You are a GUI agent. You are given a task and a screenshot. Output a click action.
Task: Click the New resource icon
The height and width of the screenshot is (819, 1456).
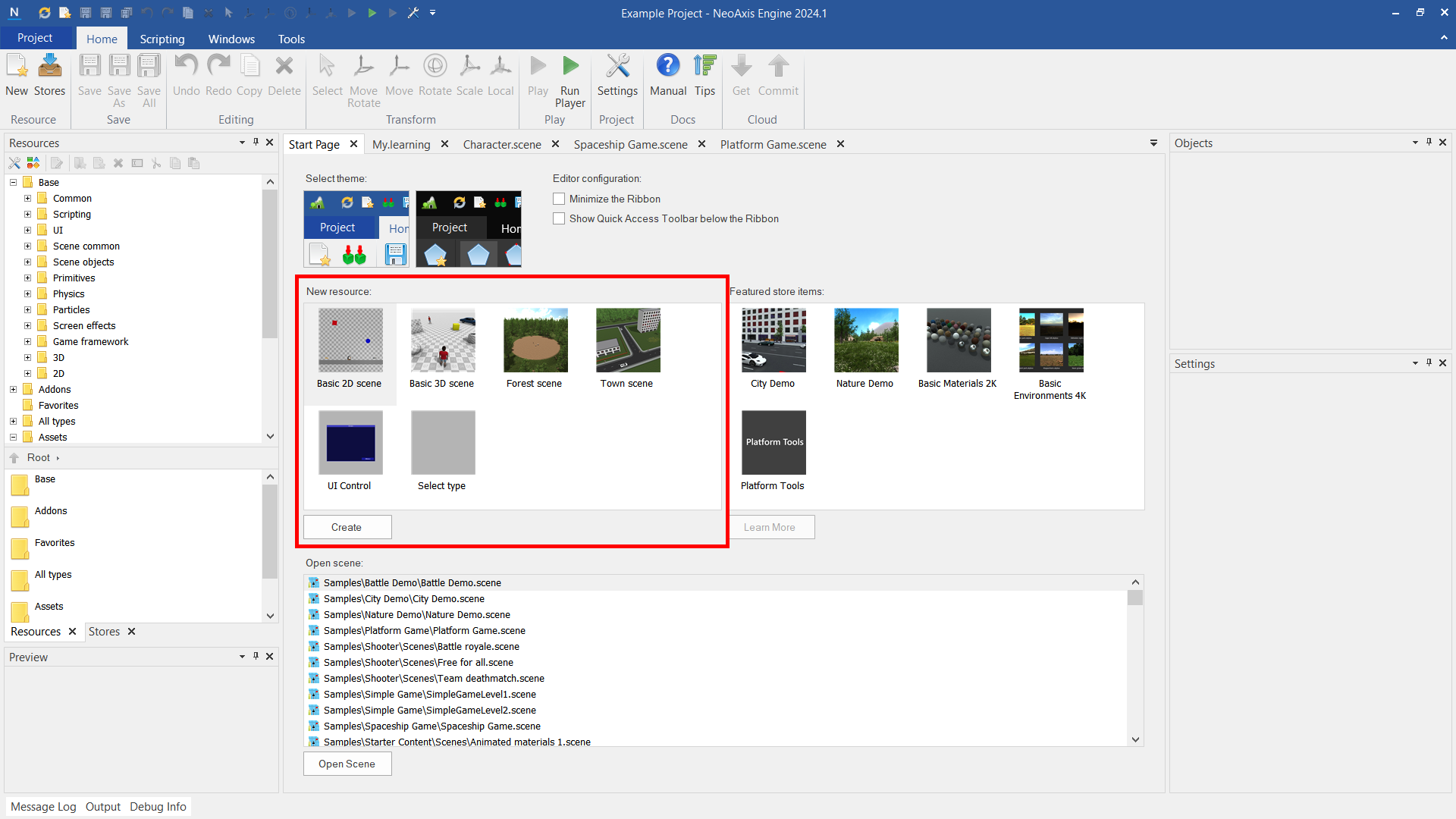(17, 67)
